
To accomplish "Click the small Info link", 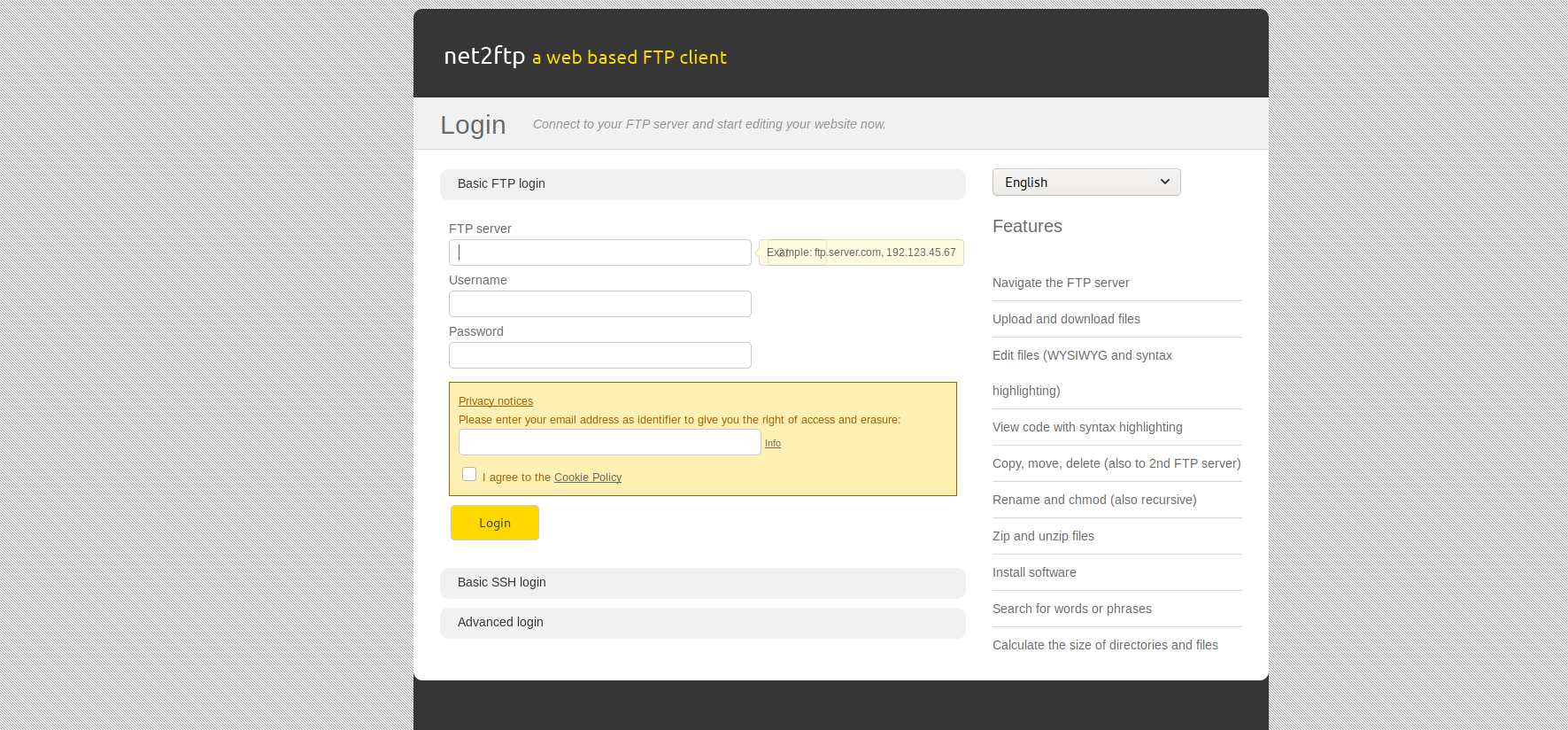I will [x=773, y=444].
